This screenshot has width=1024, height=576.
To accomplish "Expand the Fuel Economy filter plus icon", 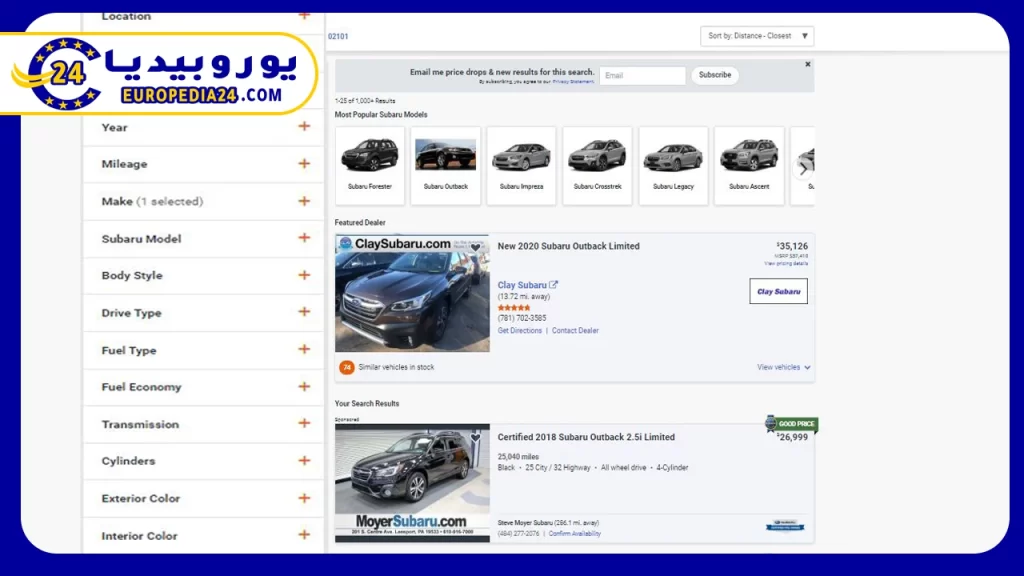I will (x=304, y=387).
